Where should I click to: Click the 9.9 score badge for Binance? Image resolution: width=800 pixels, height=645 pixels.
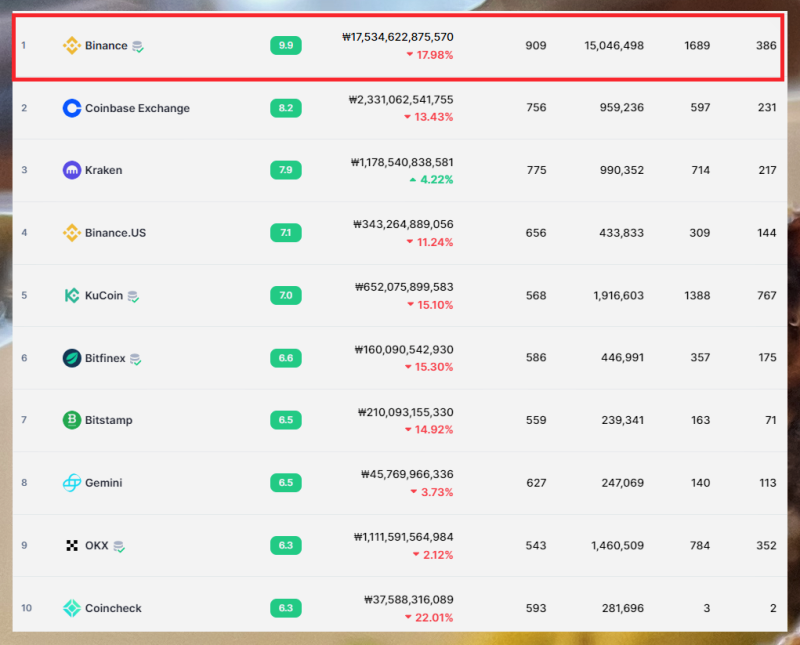click(x=286, y=45)
